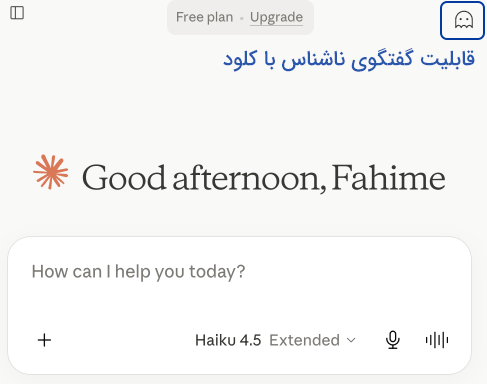This screenshot has height=384, width=487.
Task: Click the Free plan label
Action: [204, 17]
